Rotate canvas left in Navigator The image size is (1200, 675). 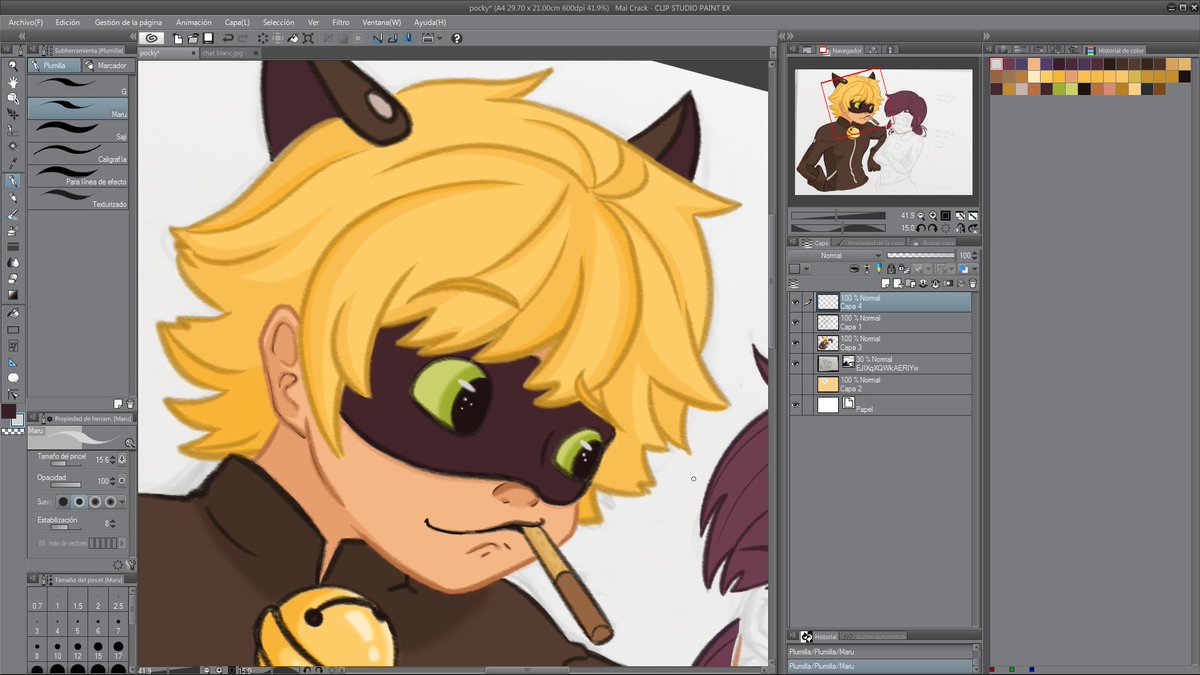click(x=921, y=228)
